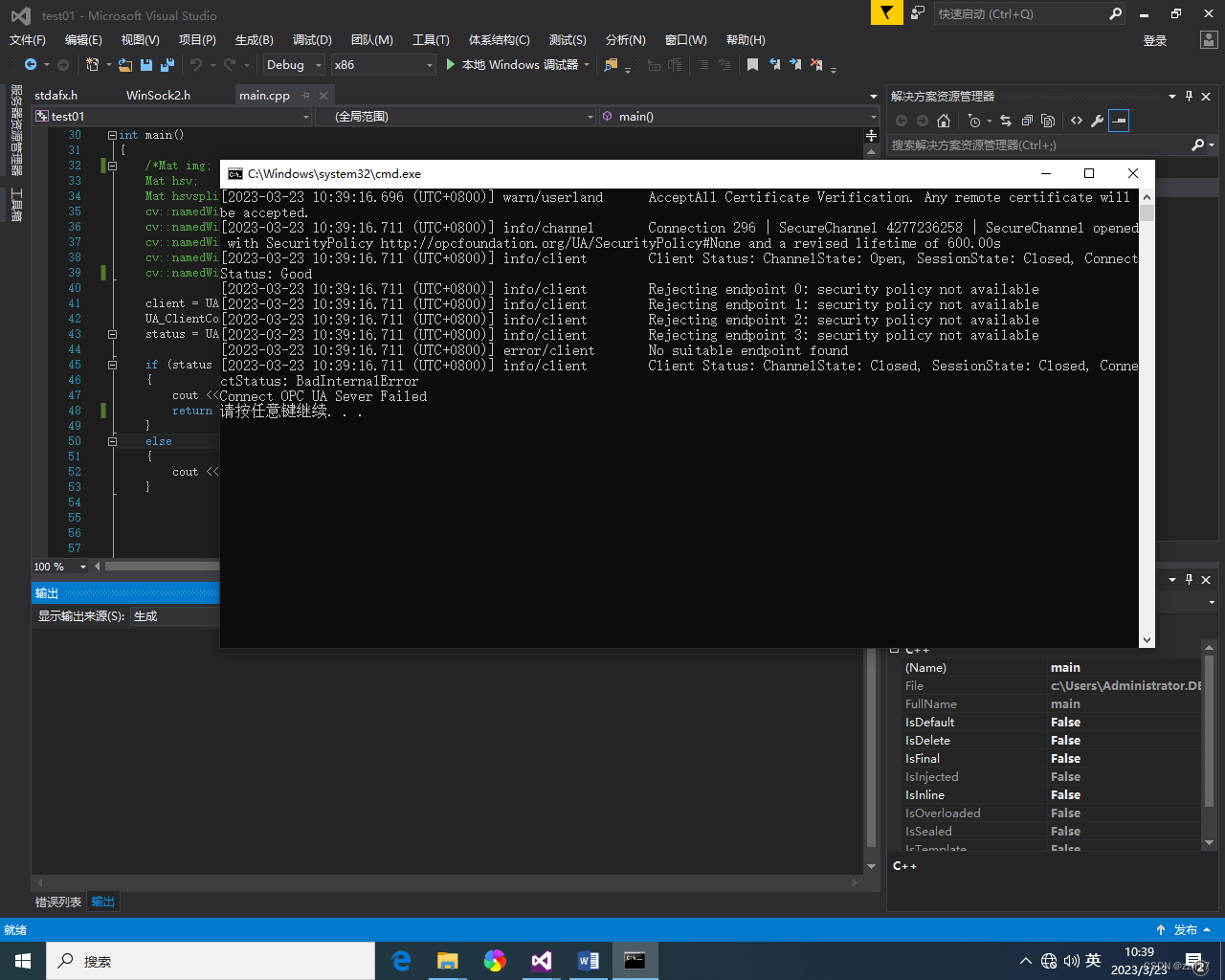Viewport: 1225px width, 980px height.
Task: Toggle show all files in Solution Explorer
Action: (x=1048, y=121)
